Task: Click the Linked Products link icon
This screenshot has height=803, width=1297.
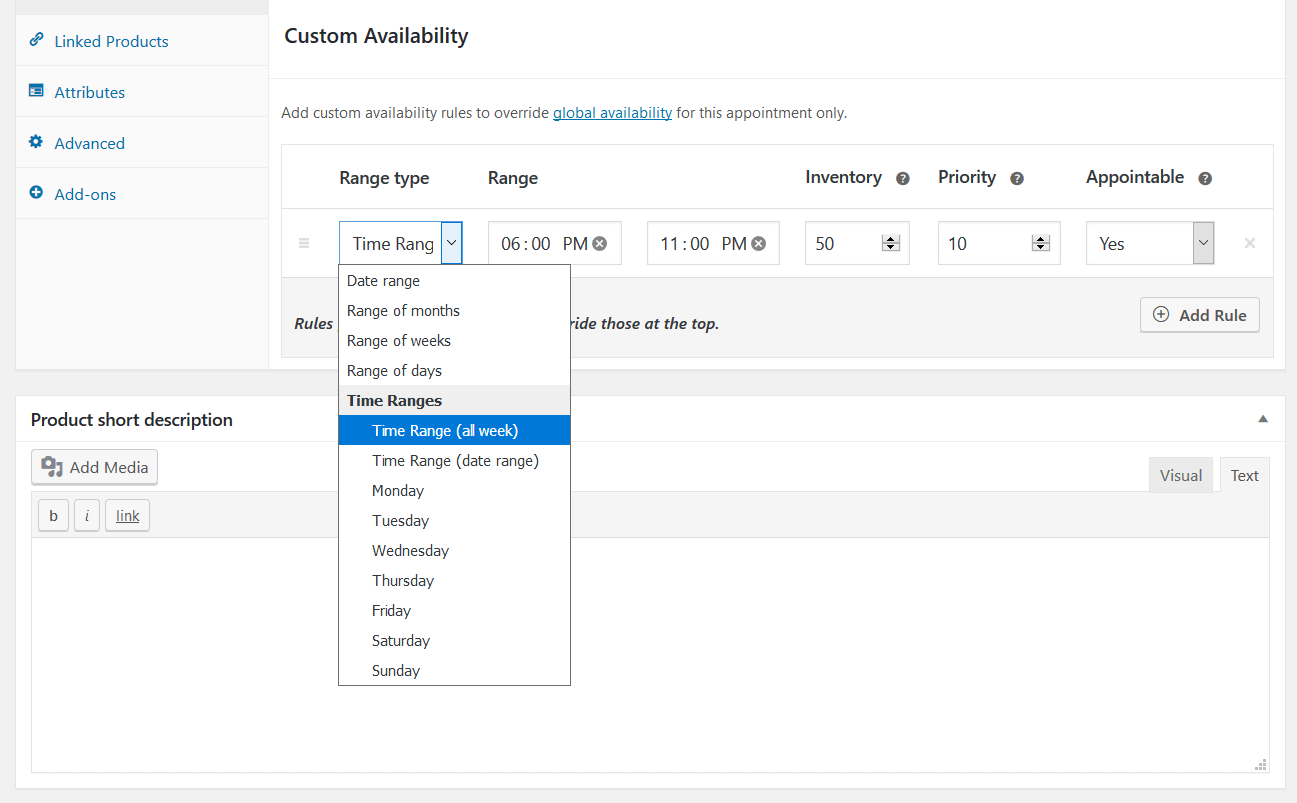Action: (x=36, y=40)
